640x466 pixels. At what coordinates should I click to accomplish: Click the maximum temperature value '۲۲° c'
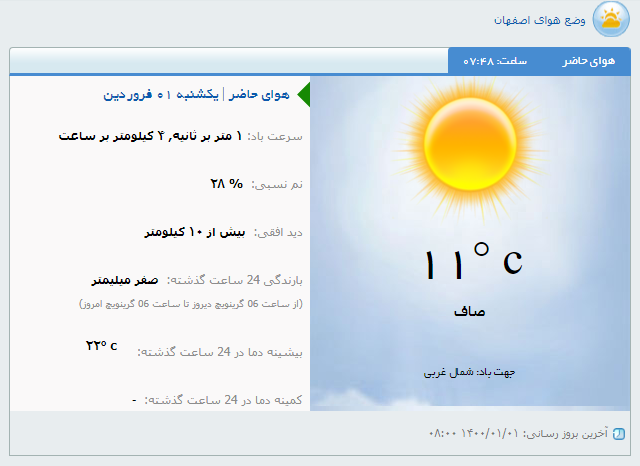click(x=101, y=346)
